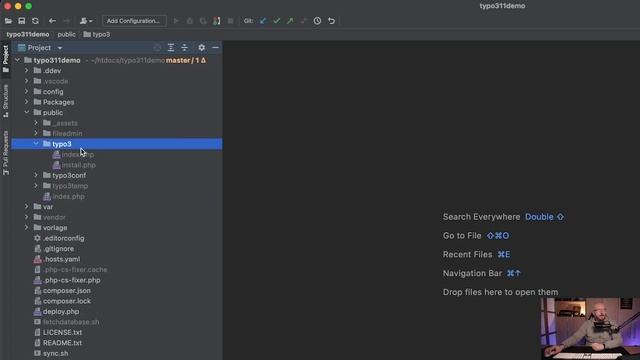Click Git Commit checkmark icon

tap(277, 21)
